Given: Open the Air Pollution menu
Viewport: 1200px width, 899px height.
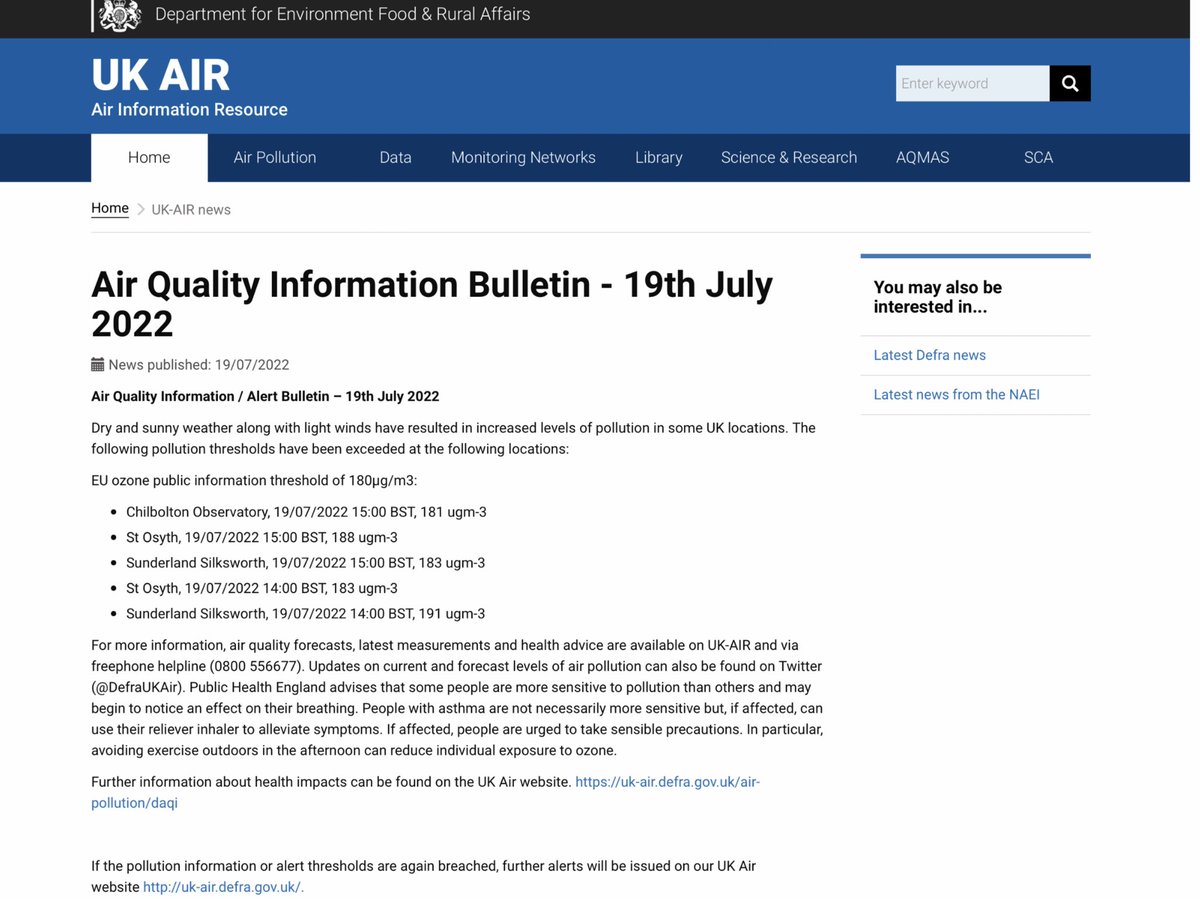Looking at the screenshot, I should pyautogui.click(x=275, y=158).
